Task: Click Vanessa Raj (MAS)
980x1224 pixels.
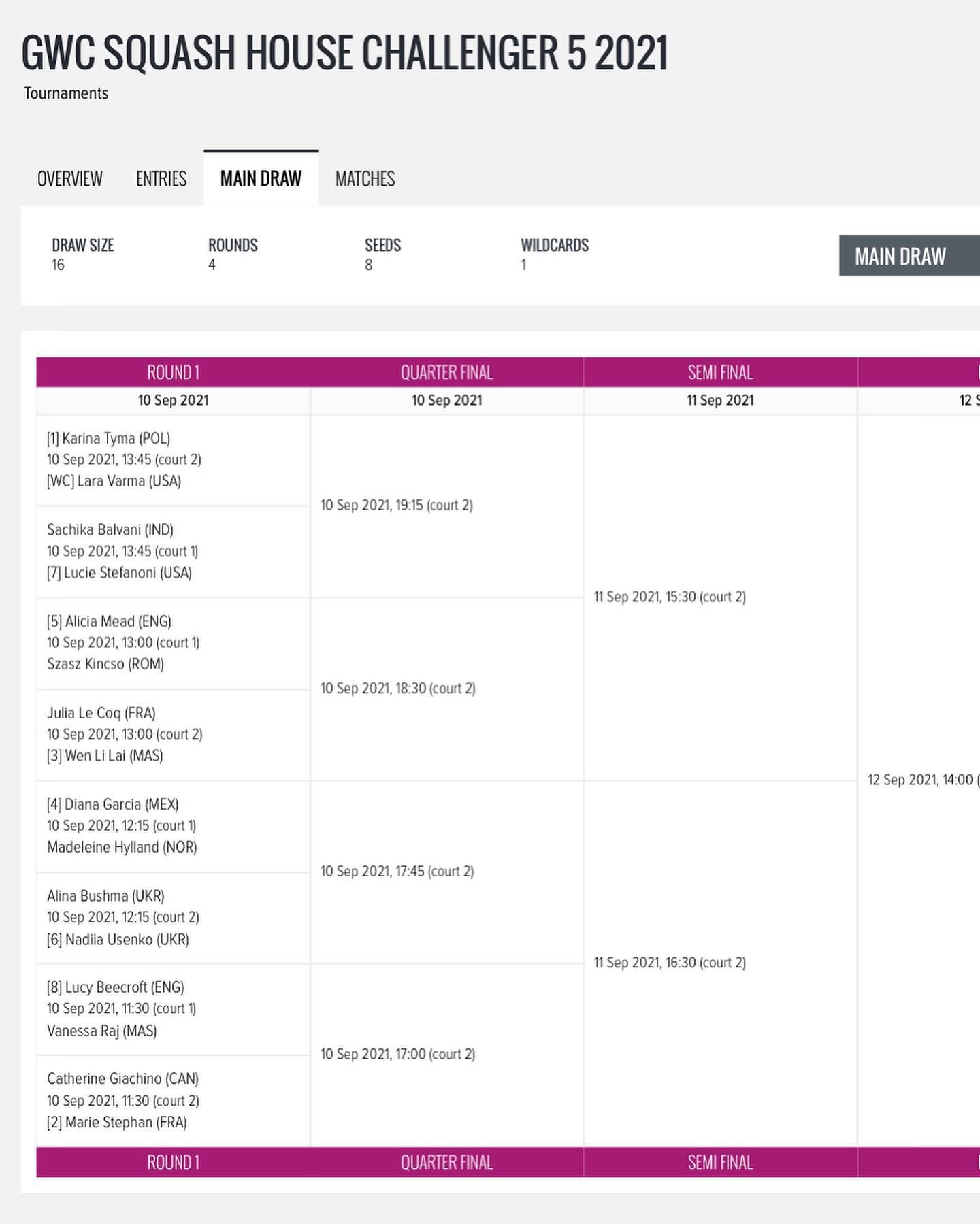Action: coord(102,1031)
